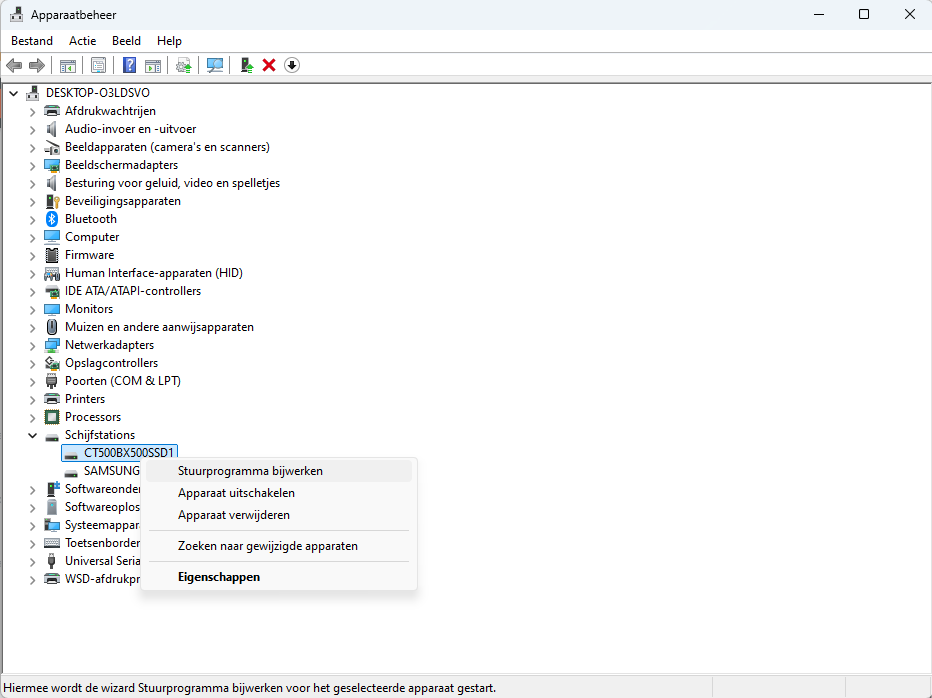This screenshot has height=698, width=932.
Task: Expand the Universal Serial category chevron
Action: coord(33,561)
